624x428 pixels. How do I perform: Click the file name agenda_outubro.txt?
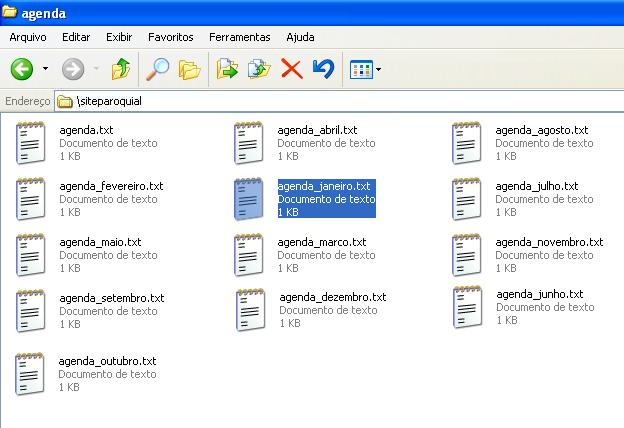click(107, 361)
